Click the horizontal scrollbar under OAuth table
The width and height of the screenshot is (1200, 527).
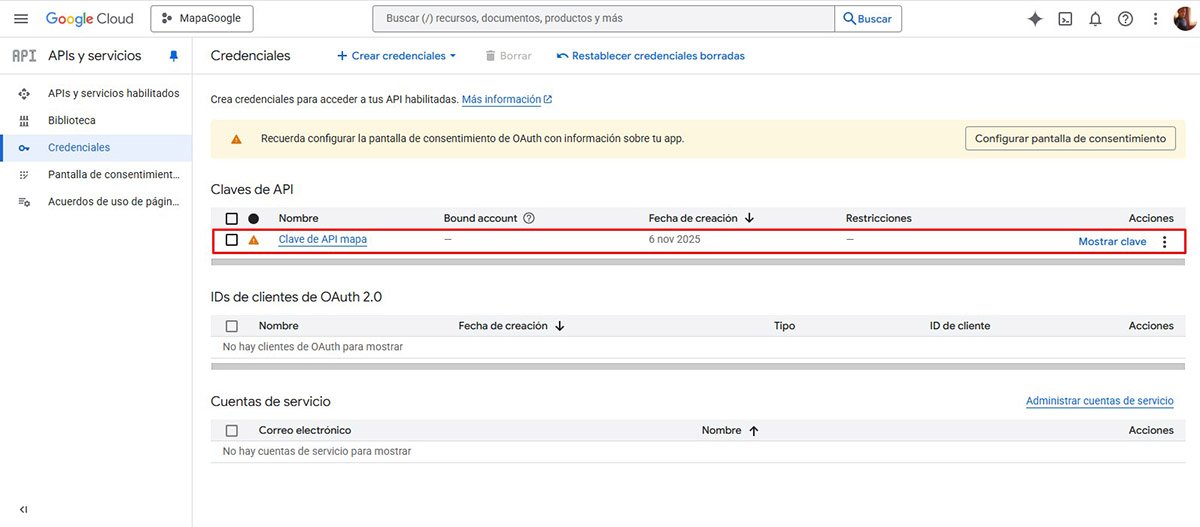click(x=698, y=366)
